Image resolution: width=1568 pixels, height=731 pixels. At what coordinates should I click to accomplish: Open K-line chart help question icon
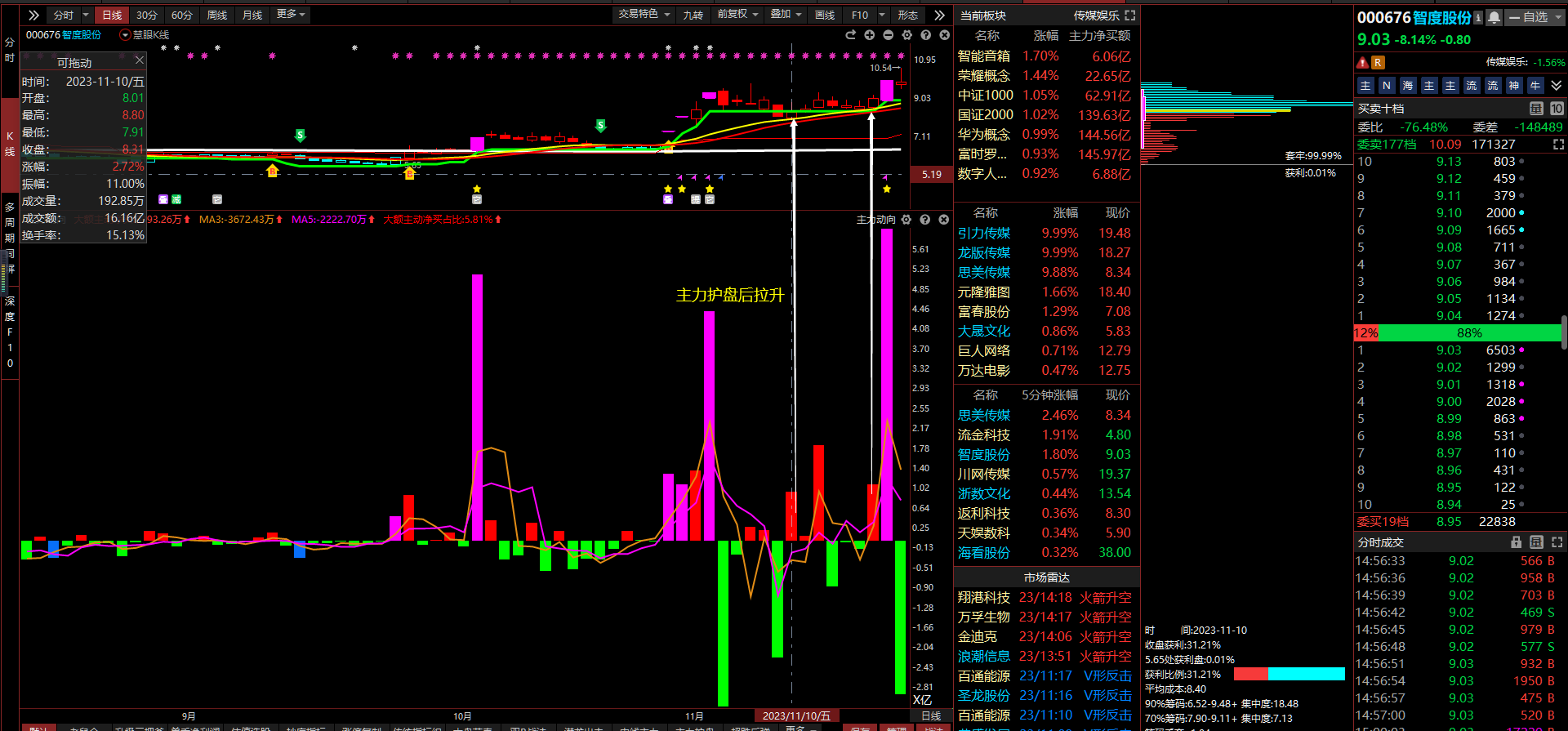pyautogui.click(x=926, y=35)
